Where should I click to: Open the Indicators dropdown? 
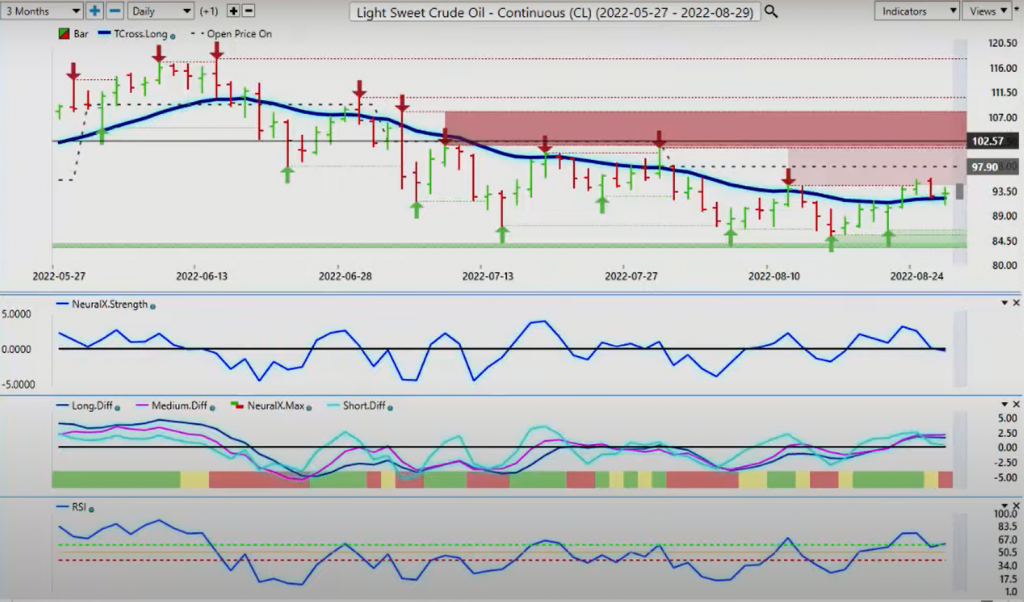916,11
